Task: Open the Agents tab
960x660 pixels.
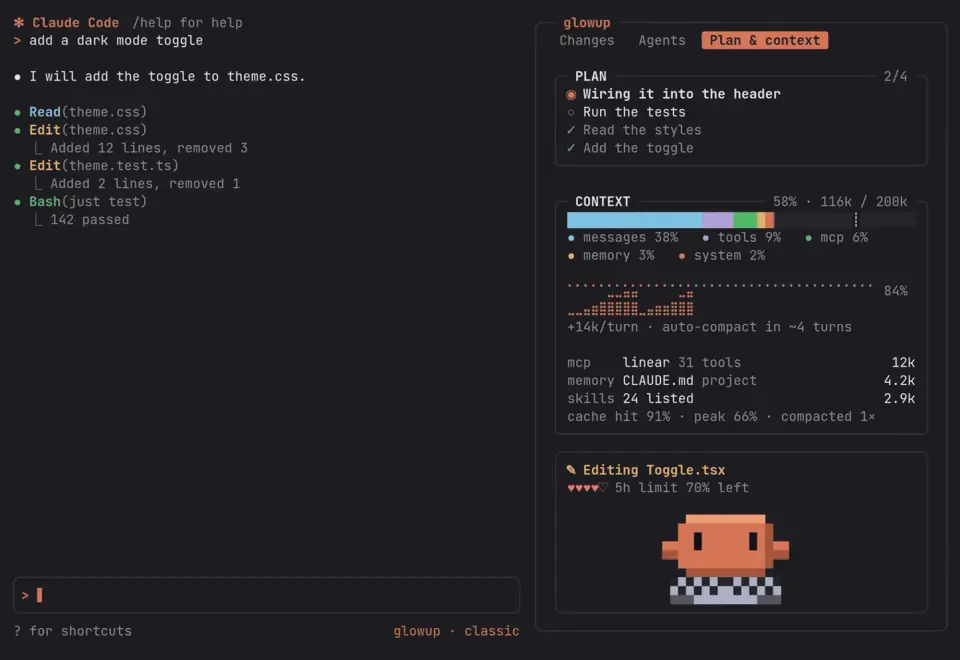Action: click(662, 40)
